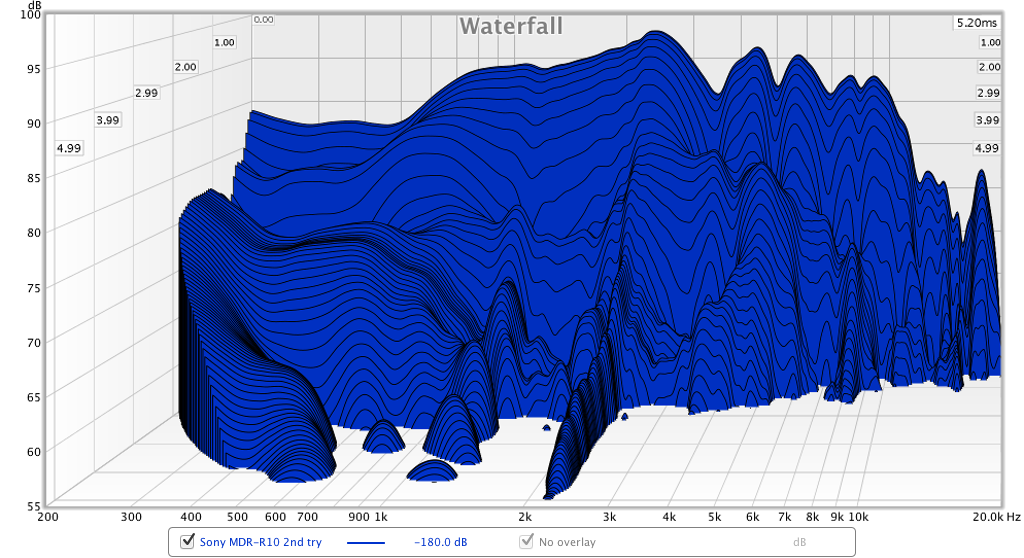Viewport: 1024px width, 558px height.
Task: Click the 900 frequency axis label
Action: point(359,517)
